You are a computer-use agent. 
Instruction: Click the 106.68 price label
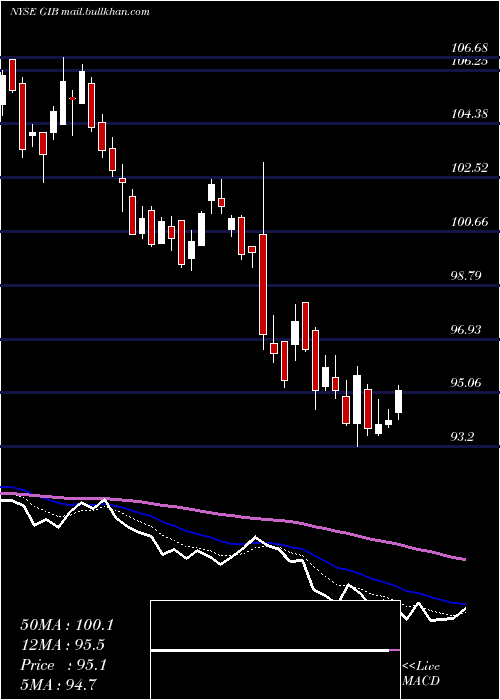click(469, 47)
